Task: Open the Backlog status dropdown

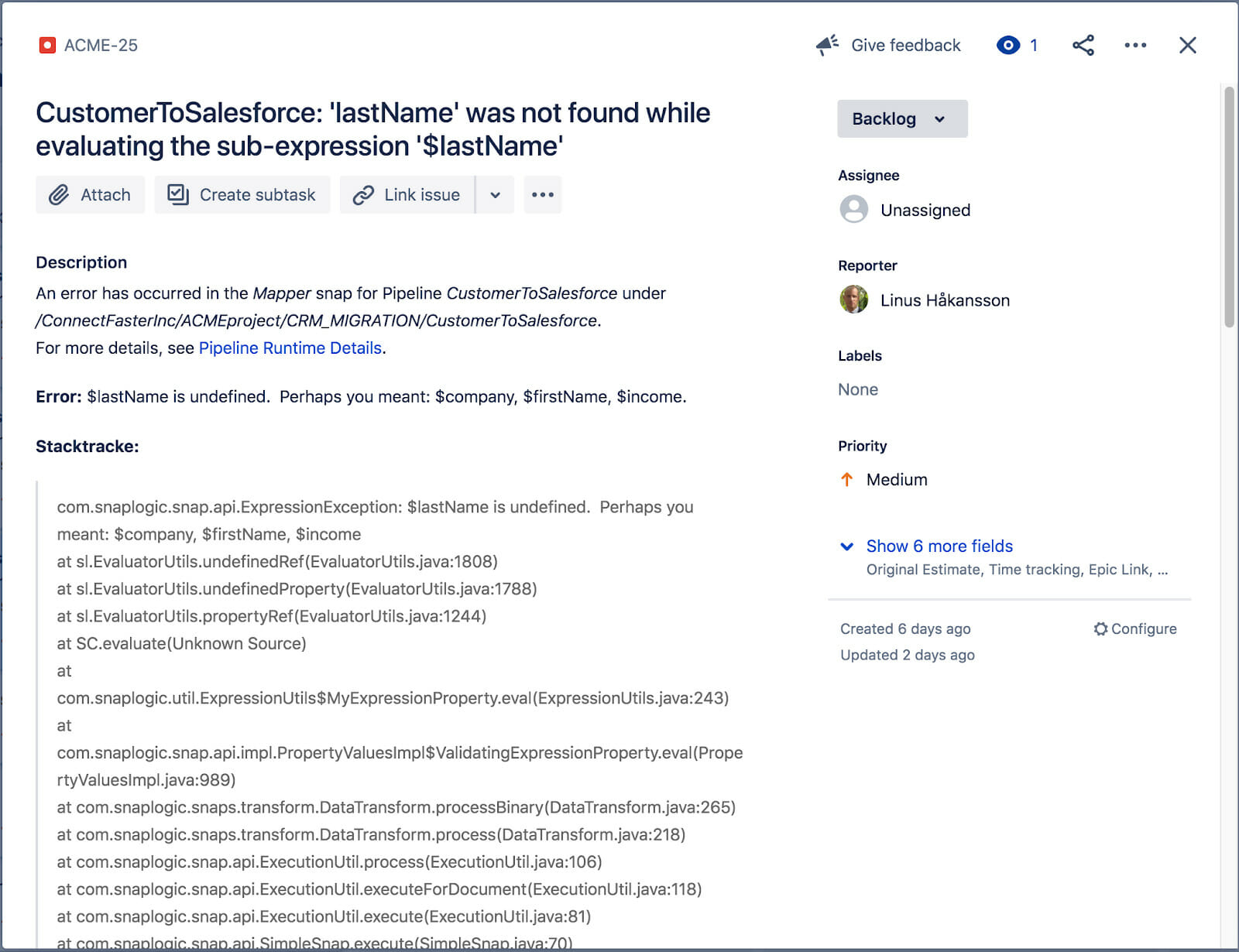Action: (x=902, y=119)
